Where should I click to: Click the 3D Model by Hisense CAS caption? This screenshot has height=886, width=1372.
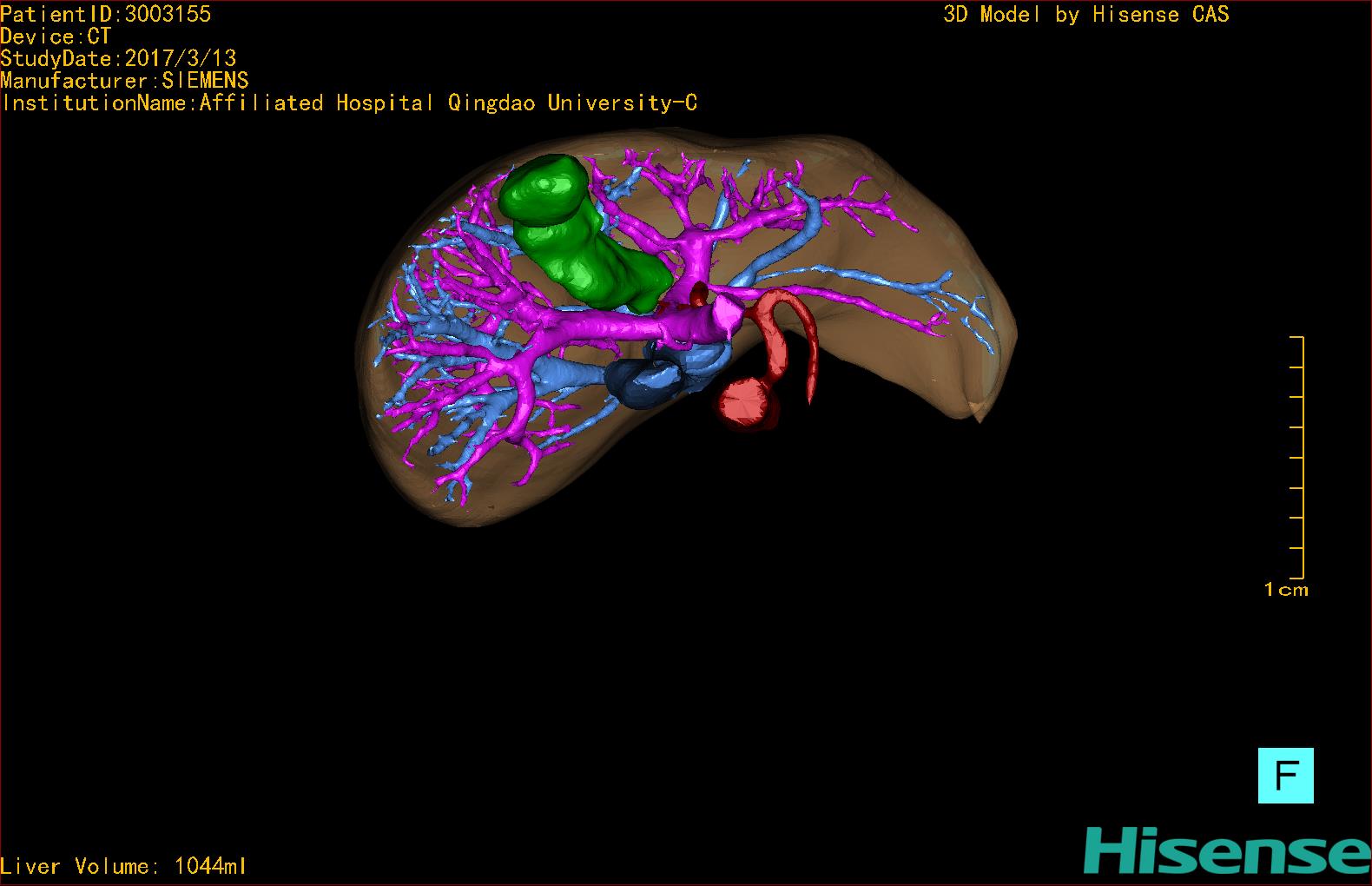[x=1086, y=15]
